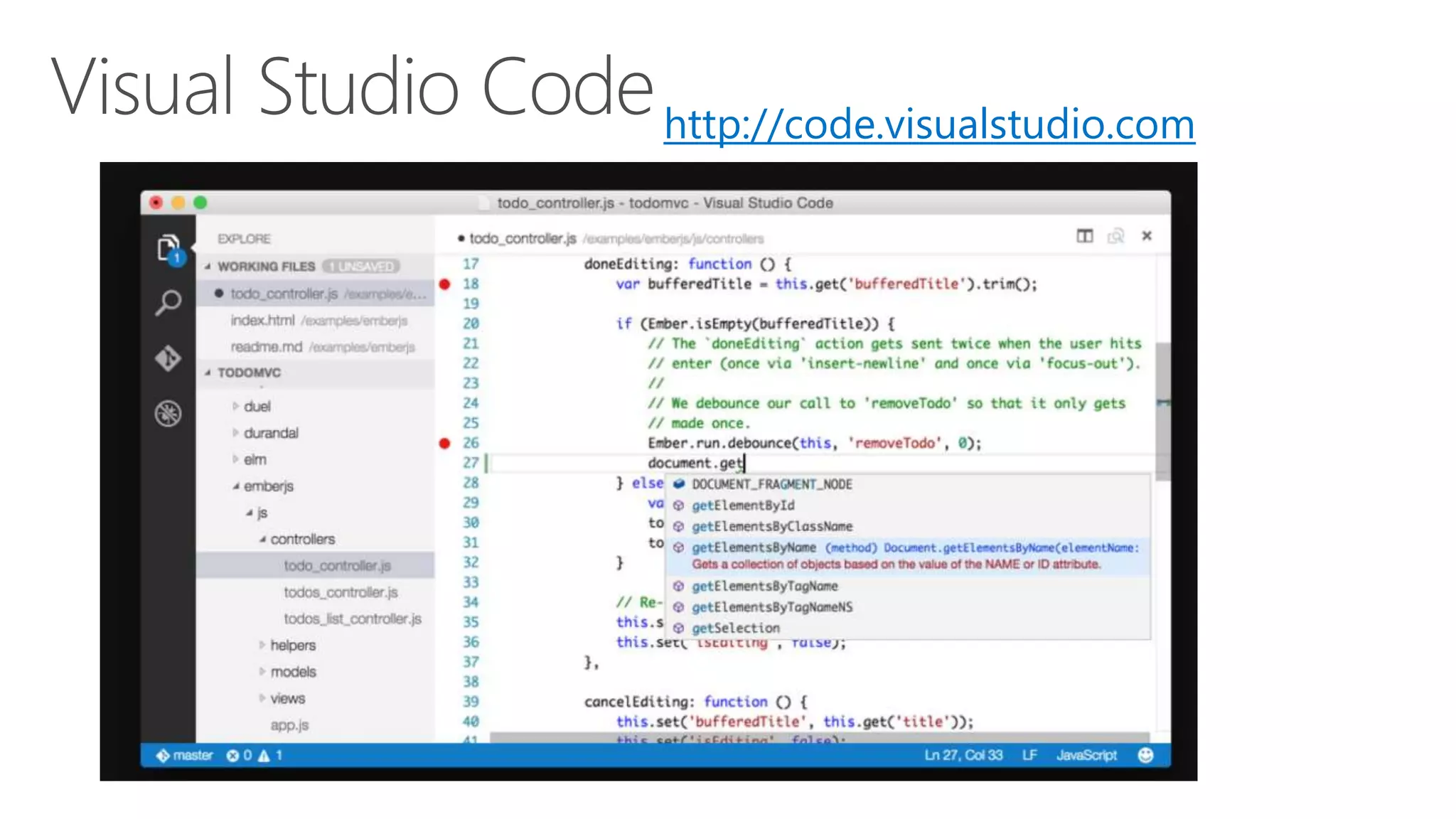Change LF line ending setting
The image size is (1456, 819).
point(1029,755)
